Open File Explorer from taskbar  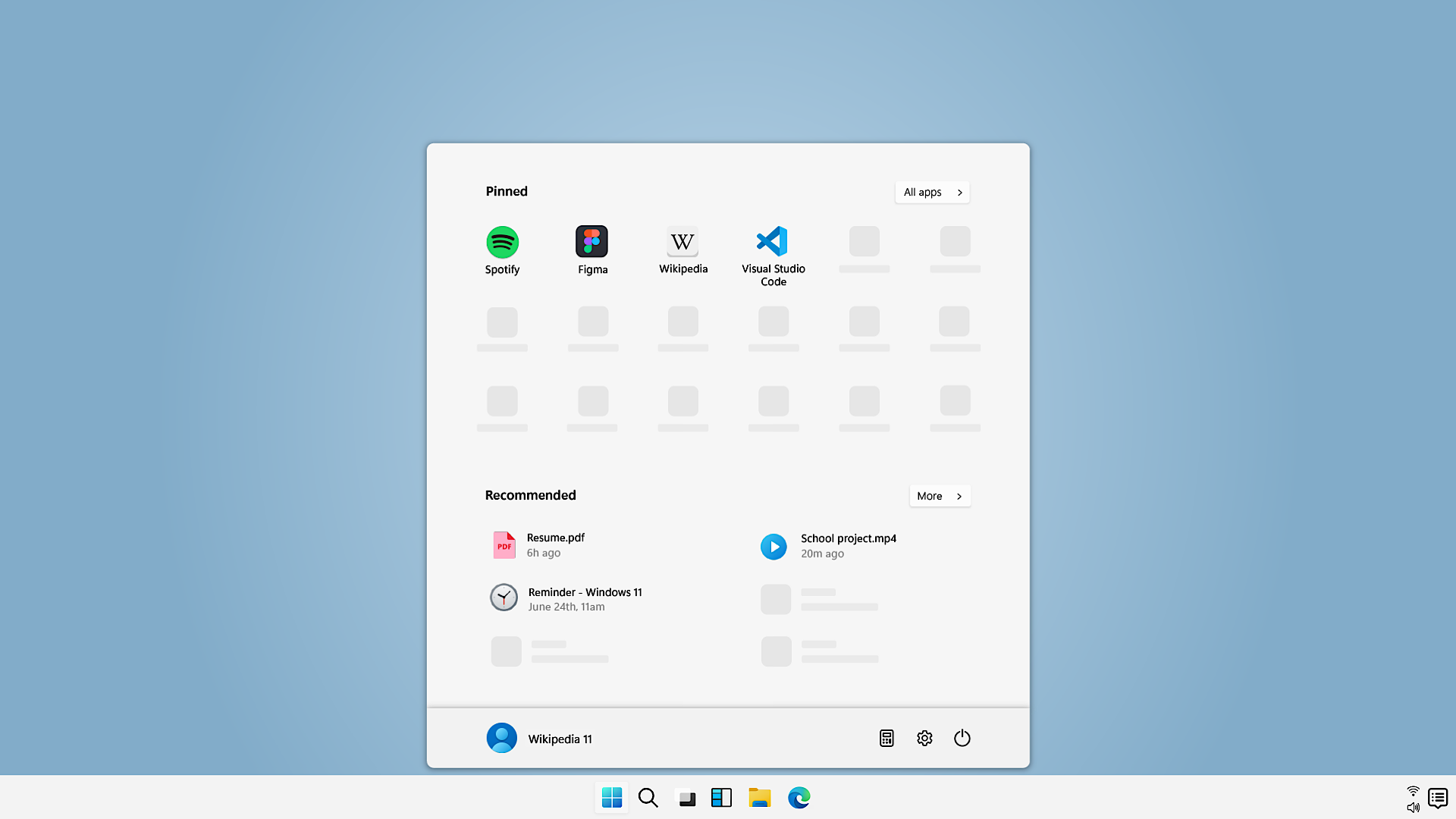(x=759, y=798)
